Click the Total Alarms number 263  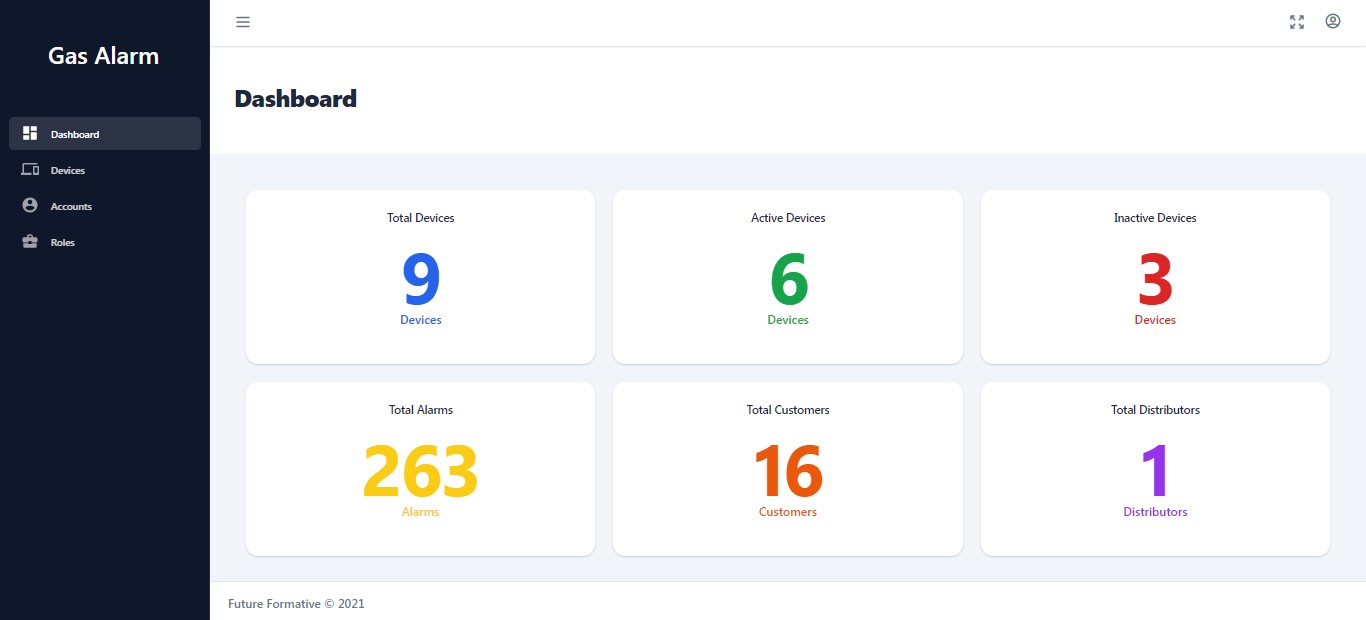tap(420, 471)
